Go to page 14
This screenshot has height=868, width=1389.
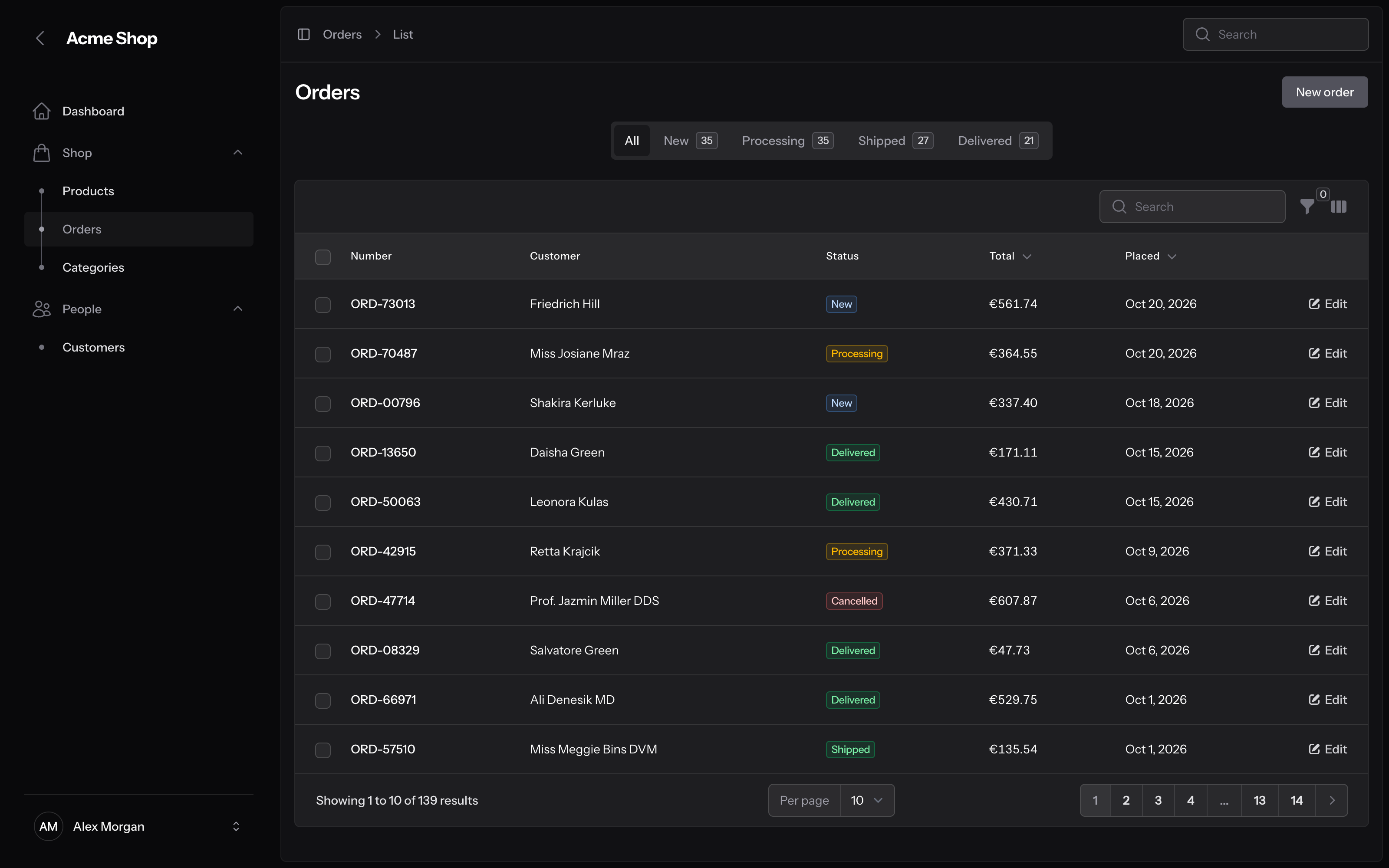click(x=1297, y=800)
